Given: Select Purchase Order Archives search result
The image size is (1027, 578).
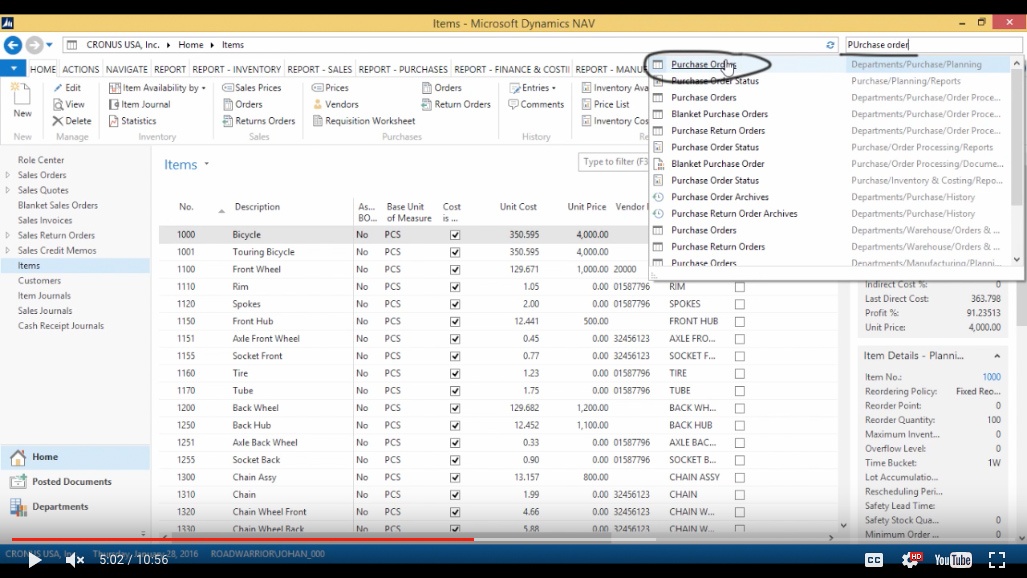Looking at the screenshot, I should pyautogui.click(x=720, y=197).
